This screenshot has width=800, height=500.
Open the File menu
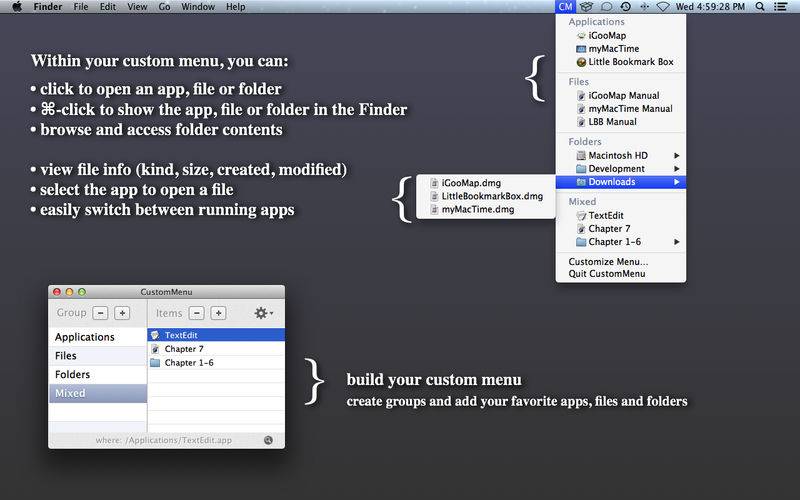(81, 7)
